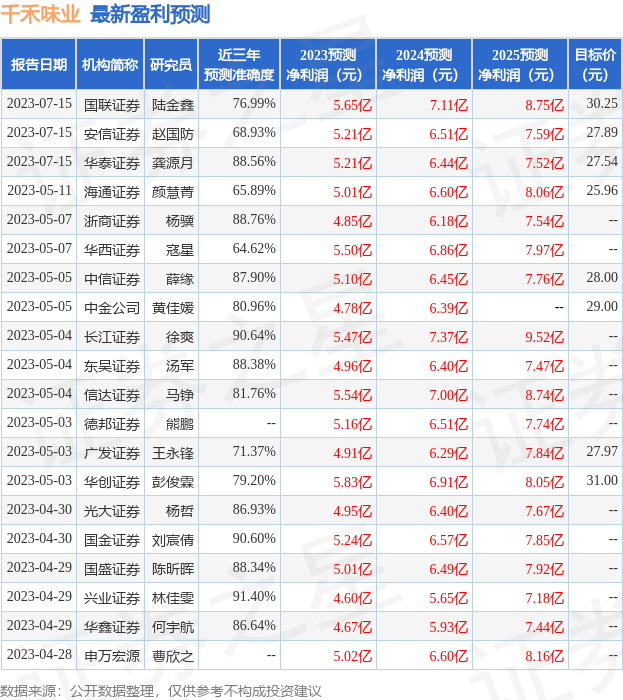Click researcher 陈昕晖
This screenshot has width=623, height=700.
173,569
